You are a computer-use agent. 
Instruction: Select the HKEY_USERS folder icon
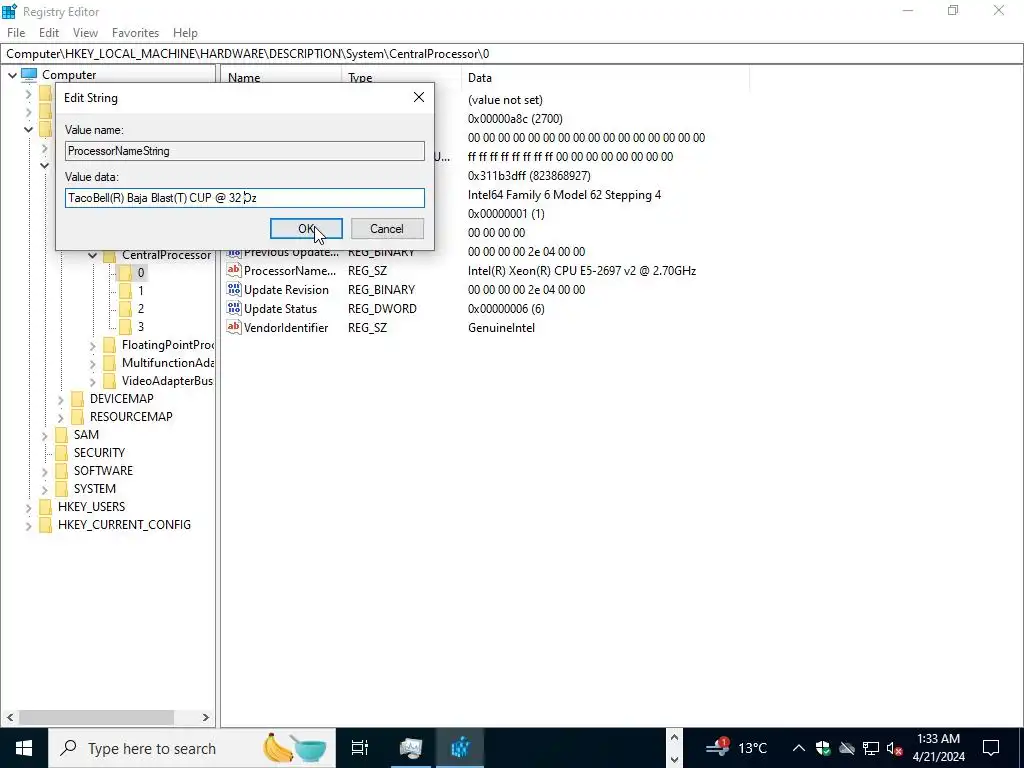[x=46, y=507]
